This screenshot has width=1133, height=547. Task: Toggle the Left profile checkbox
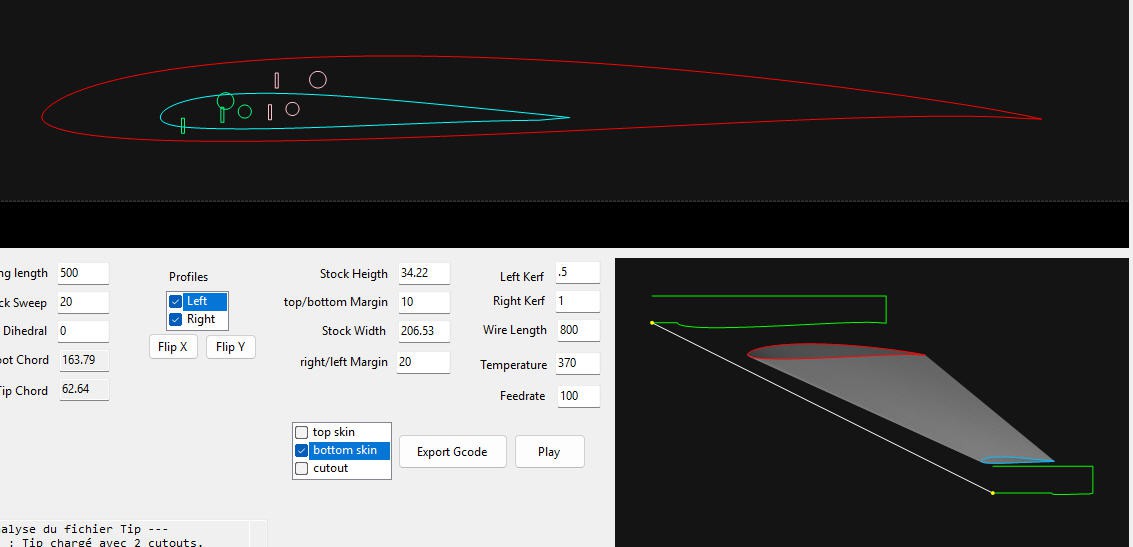coord(176,301)
